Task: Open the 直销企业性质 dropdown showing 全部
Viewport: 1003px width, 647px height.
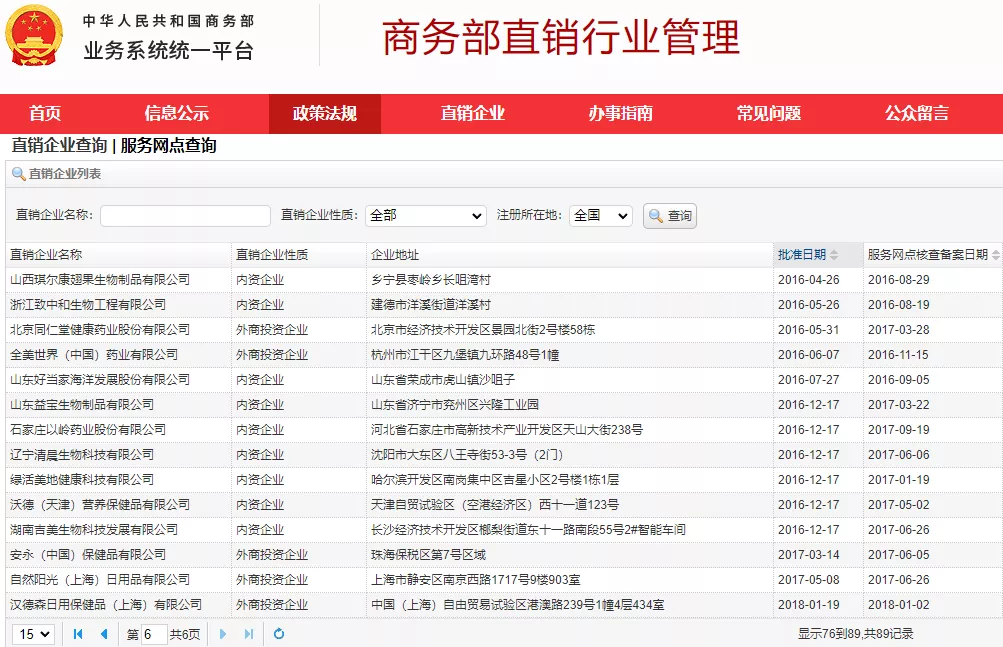Action: pyautogui.click(x=425, y=216)
